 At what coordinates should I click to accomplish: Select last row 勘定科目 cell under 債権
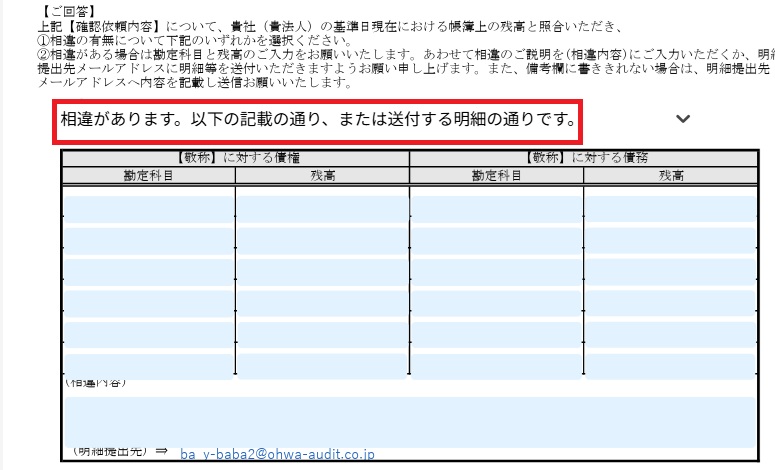tap(149, 366)
